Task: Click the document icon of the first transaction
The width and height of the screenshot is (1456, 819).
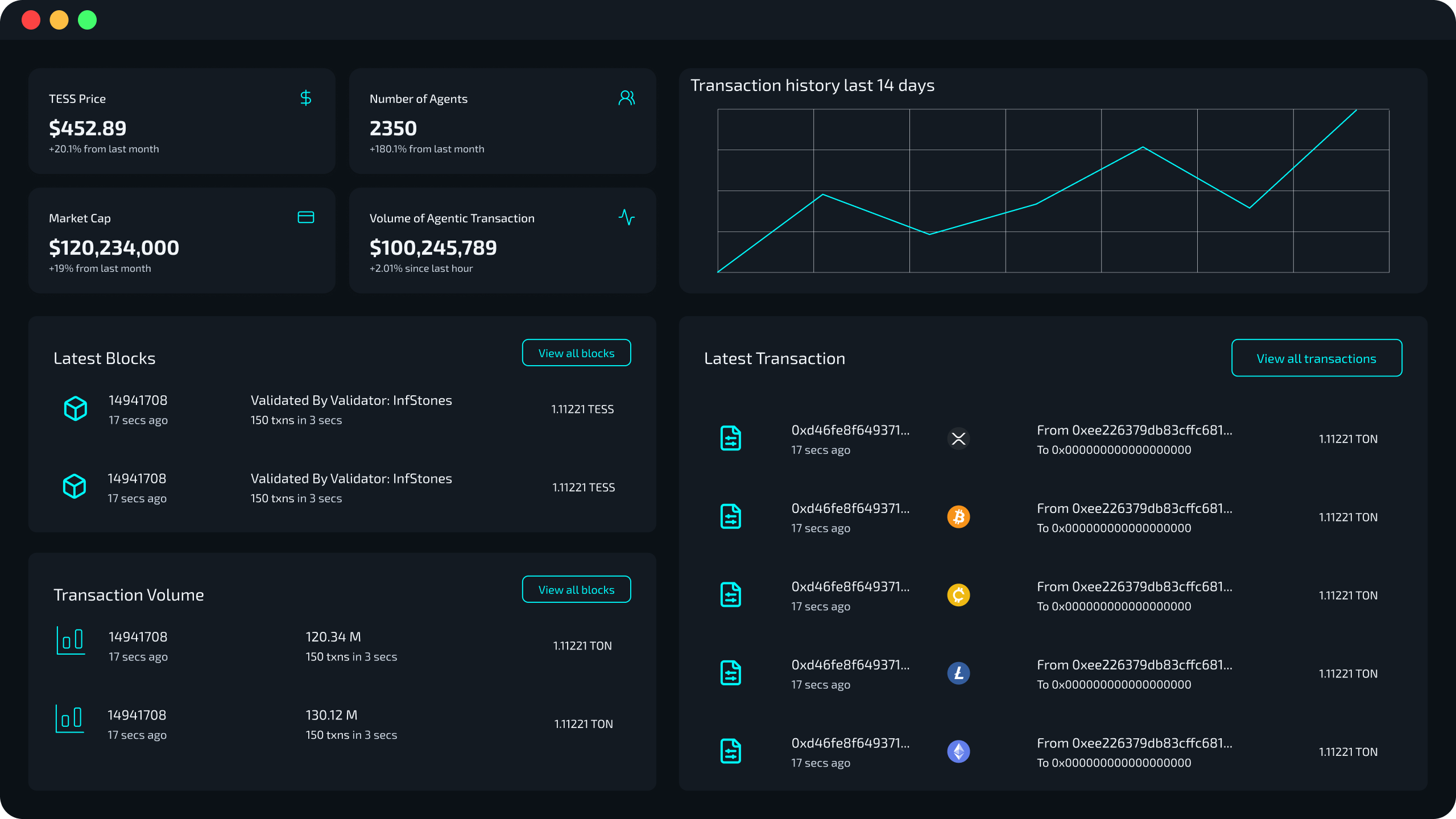Action: (731, 438)
